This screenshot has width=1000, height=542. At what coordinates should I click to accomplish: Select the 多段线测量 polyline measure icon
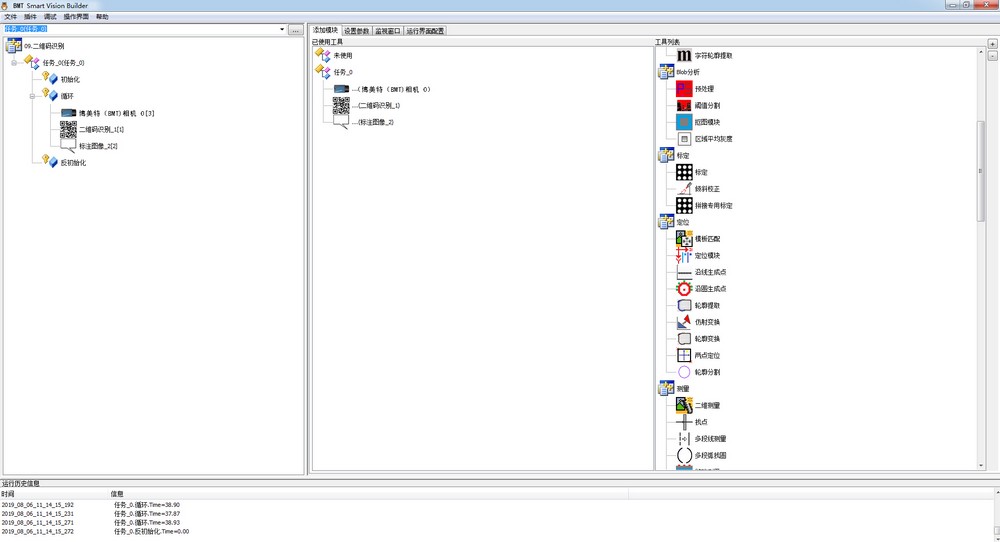(x=684, y=439)
